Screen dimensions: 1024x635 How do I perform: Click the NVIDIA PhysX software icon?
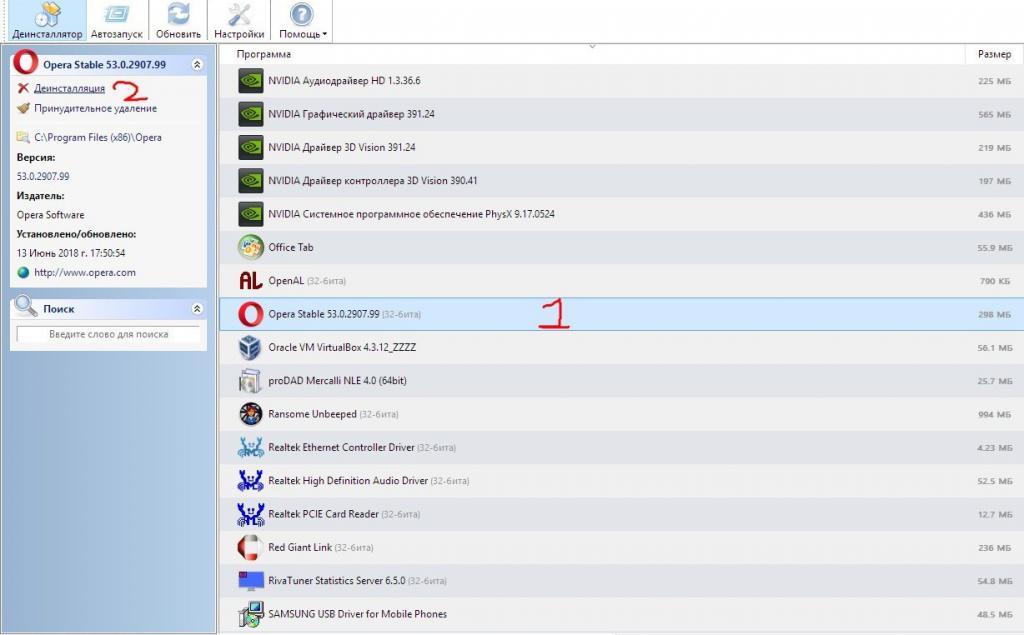251,214
